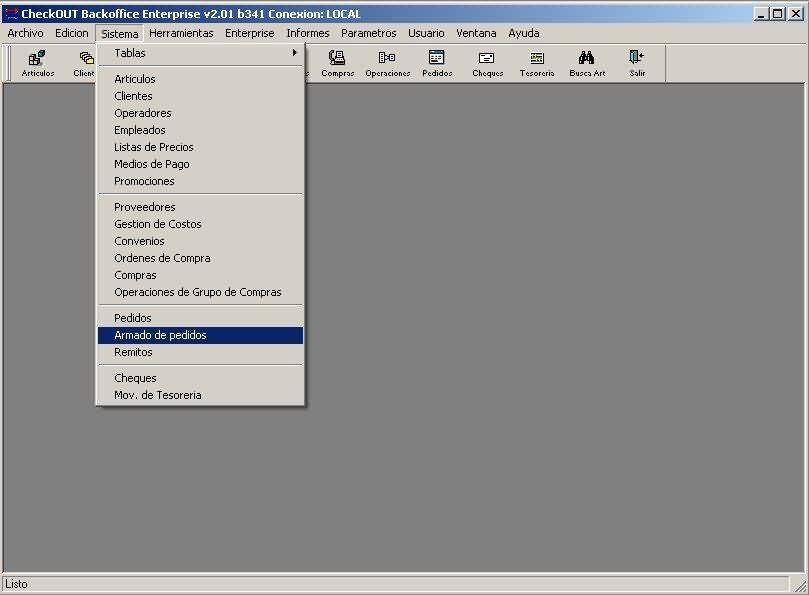Image resolution: width=809 pixels, height=595 pixels.
Task: Maximize the CheckOUT Backoffice window
Action: click(x=778, y=14)
